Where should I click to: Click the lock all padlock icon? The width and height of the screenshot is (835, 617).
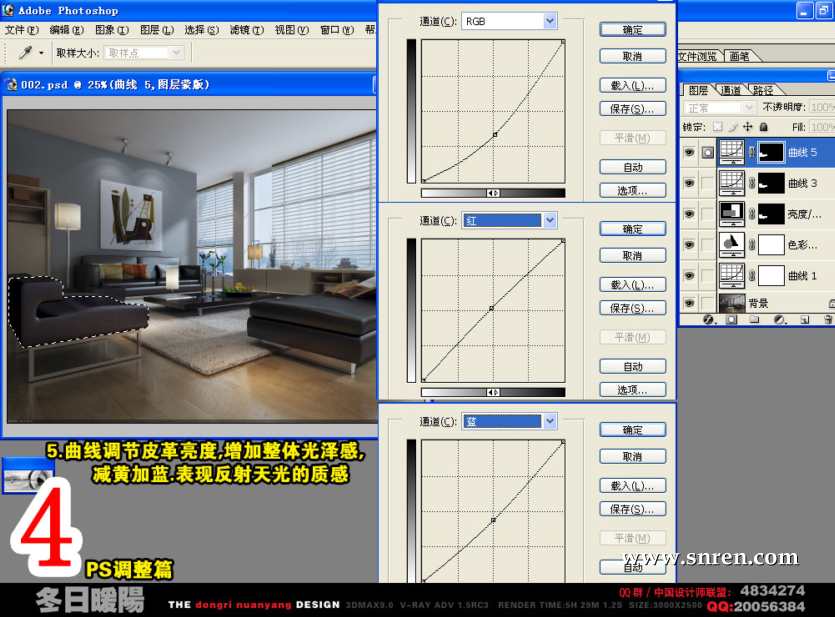tap(763, 127)
